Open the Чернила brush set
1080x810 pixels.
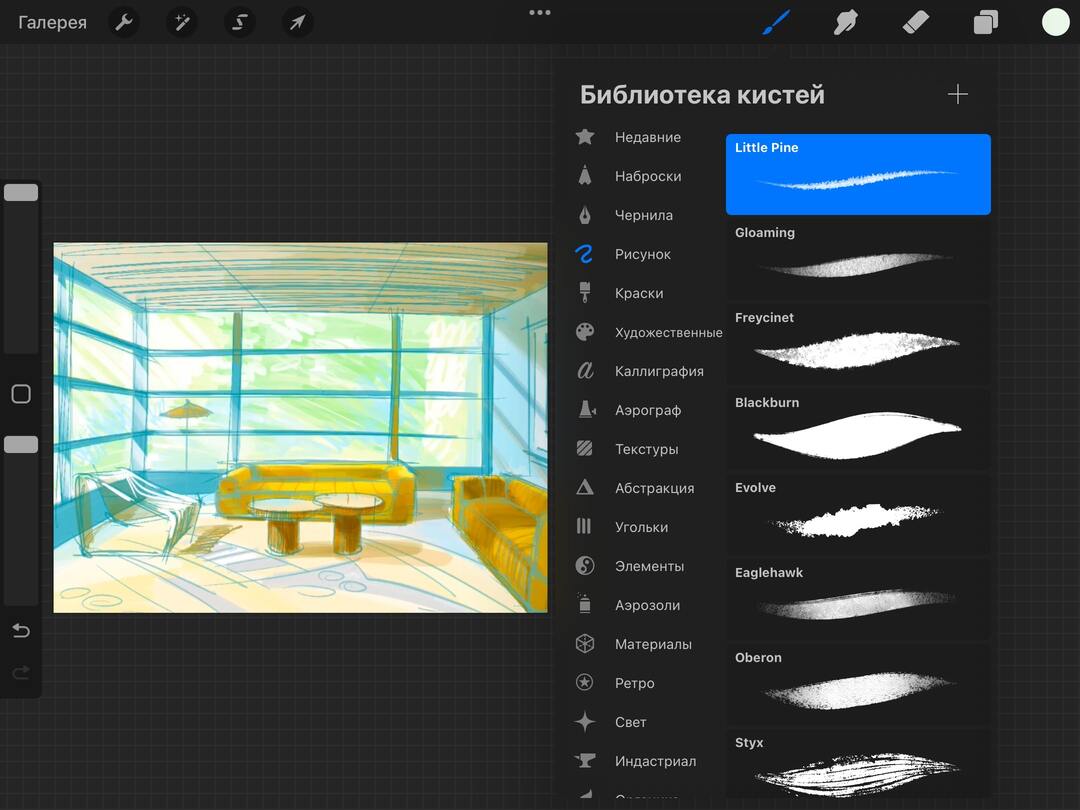(643, 215)
